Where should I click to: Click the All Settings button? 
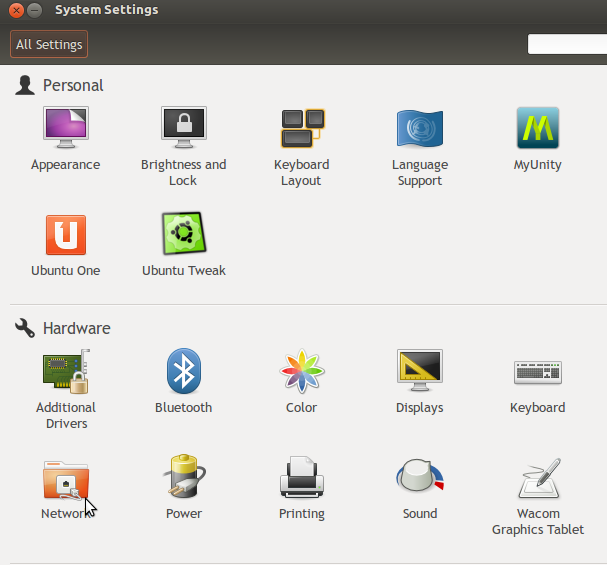[49, 44]
